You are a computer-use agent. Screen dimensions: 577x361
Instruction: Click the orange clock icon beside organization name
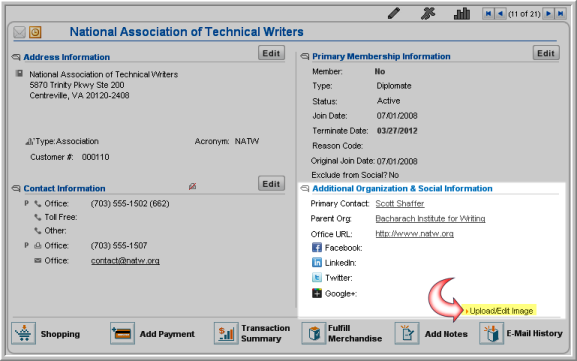coord(35,32)
